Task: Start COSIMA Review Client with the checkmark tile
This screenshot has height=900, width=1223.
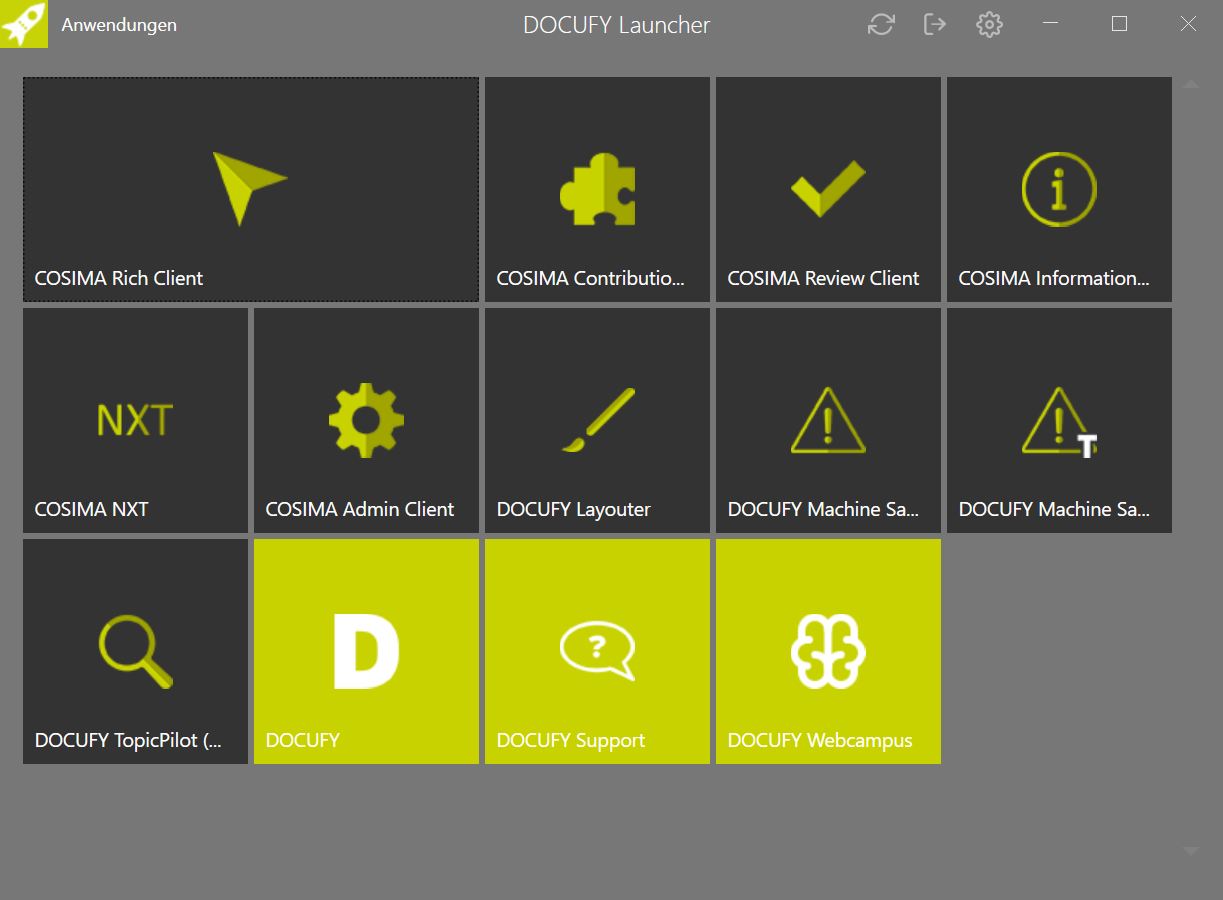Action: pos(828,190)
